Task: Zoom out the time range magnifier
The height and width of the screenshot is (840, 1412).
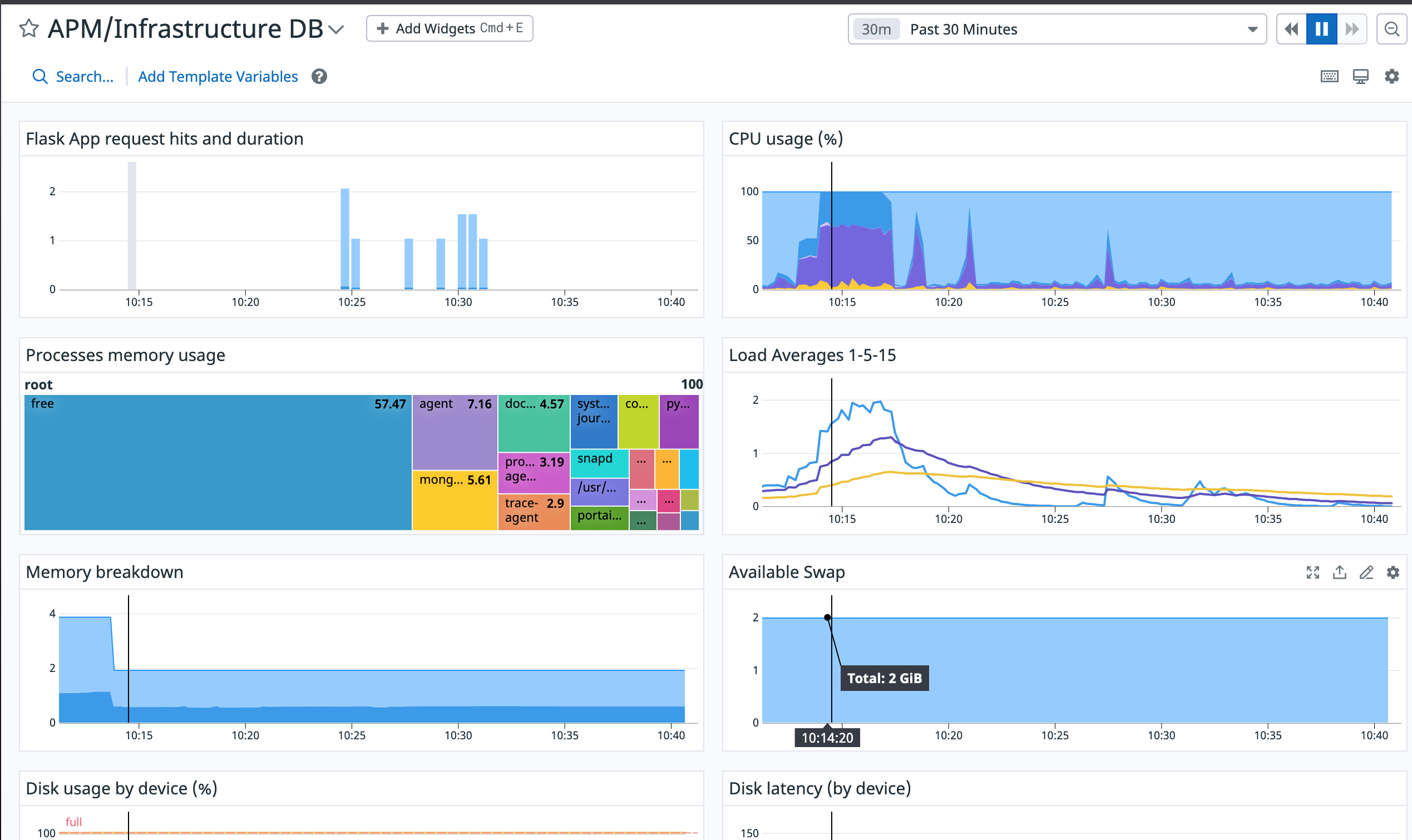Action: pos(1391,29)
